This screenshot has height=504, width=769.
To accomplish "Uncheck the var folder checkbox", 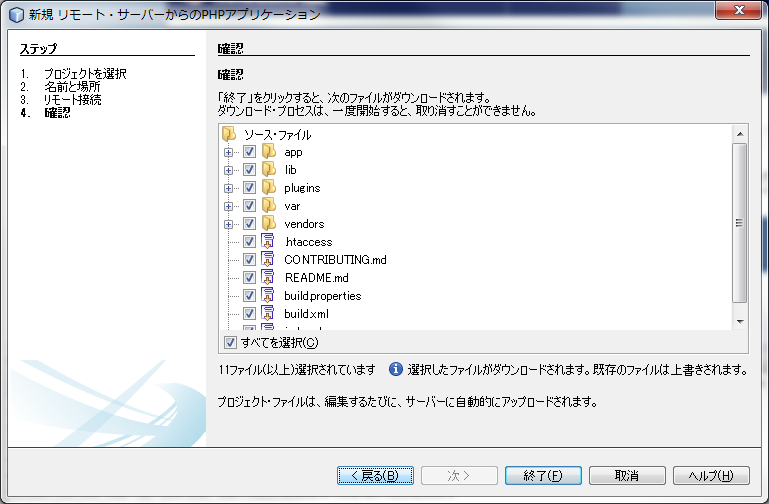I will coord(249,205).
